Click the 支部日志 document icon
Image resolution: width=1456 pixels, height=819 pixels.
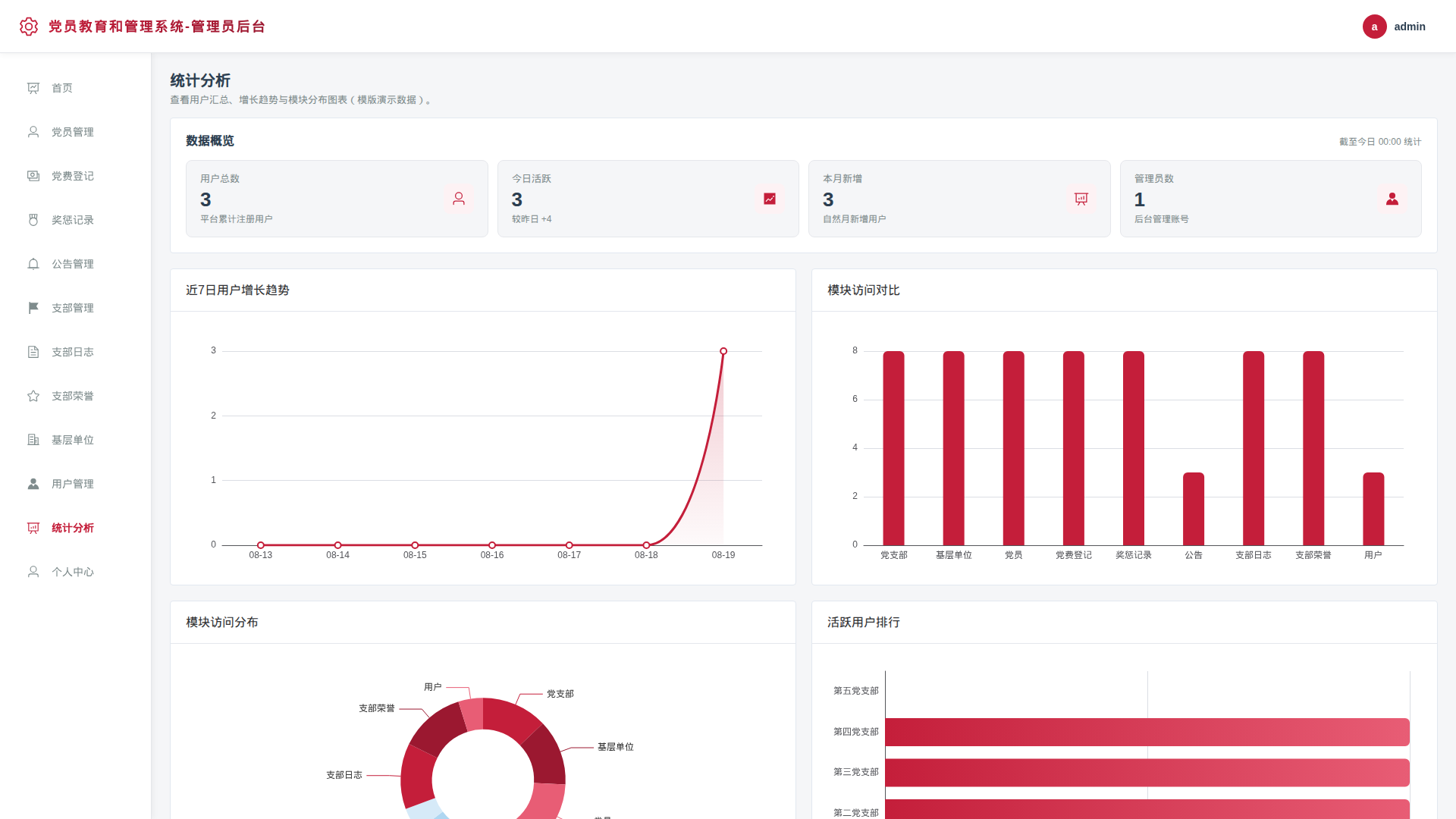click(x=33, y=352)
